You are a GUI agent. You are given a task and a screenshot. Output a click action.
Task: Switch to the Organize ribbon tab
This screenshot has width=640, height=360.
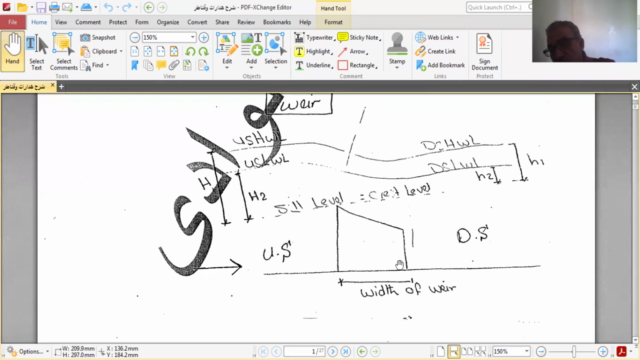(x=168, y=22)
